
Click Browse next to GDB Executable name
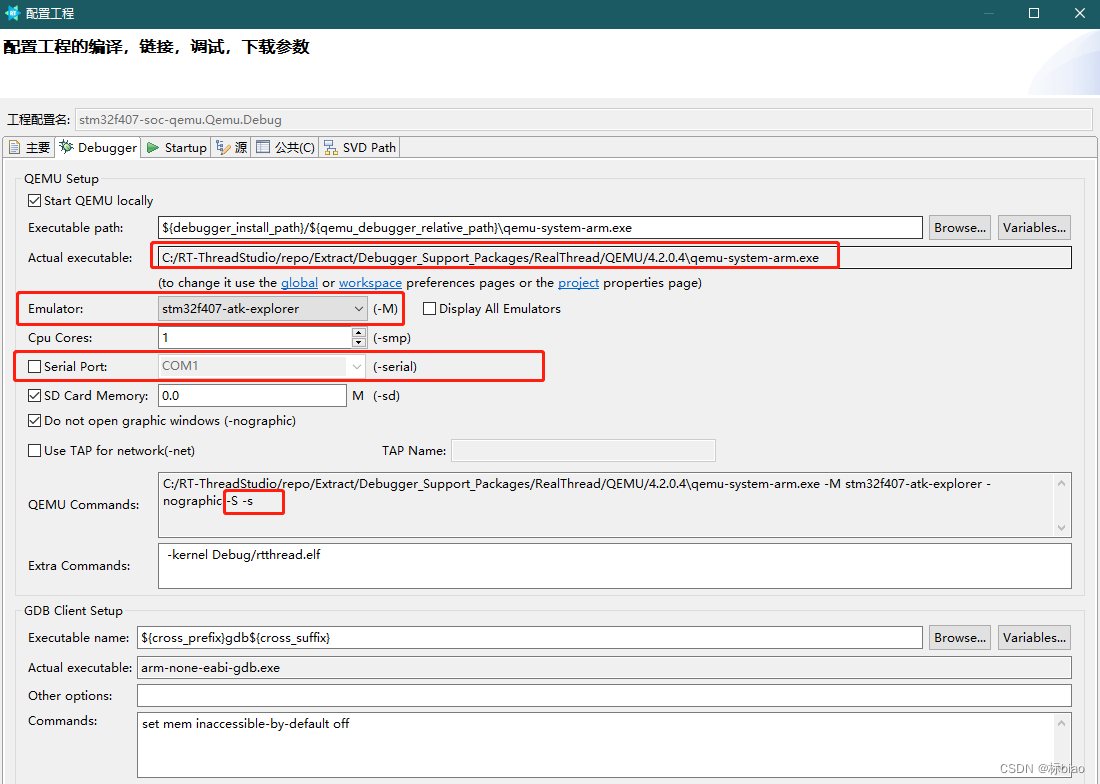958,637
